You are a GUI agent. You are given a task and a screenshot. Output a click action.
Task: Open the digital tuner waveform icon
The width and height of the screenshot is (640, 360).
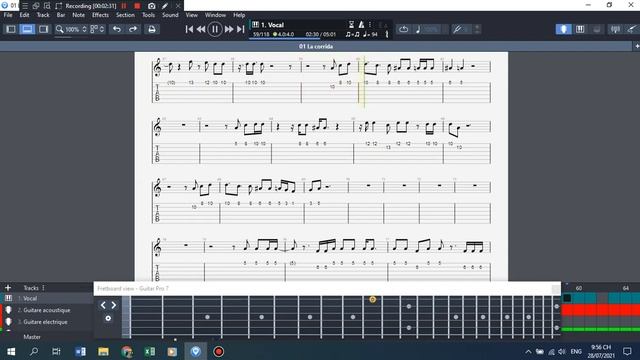pos(615,29)
